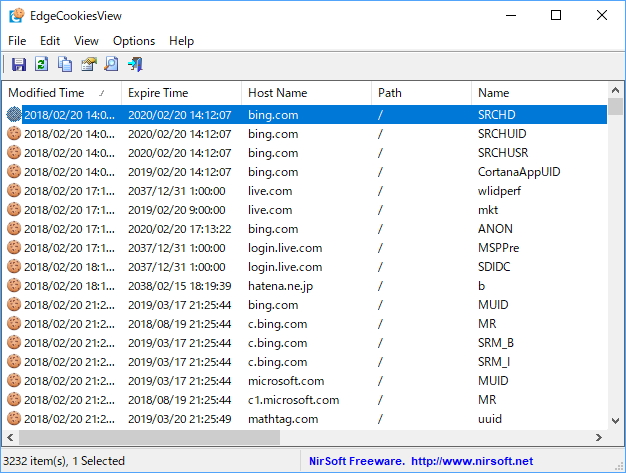Click the cookie icon of the CortanaAppUID row
This screenshot has width=626, height=473.
(x=14, y=171)
